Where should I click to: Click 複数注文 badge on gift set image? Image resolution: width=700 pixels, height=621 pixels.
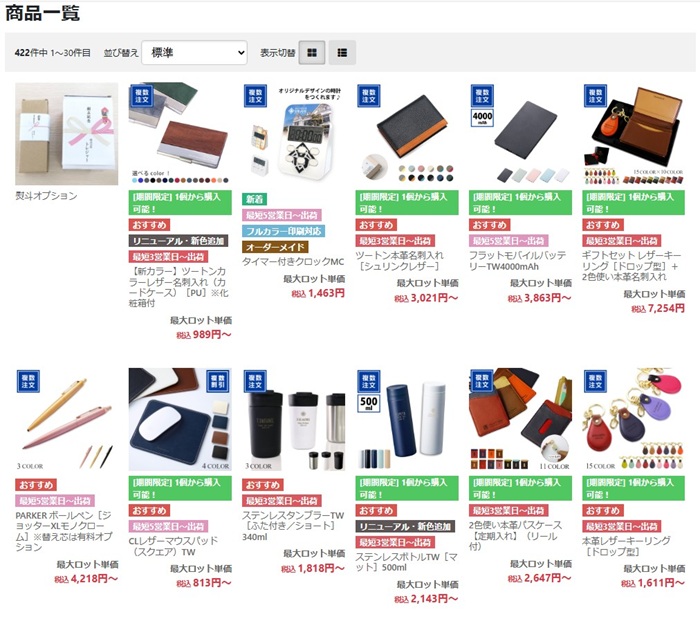pos(596,96)
